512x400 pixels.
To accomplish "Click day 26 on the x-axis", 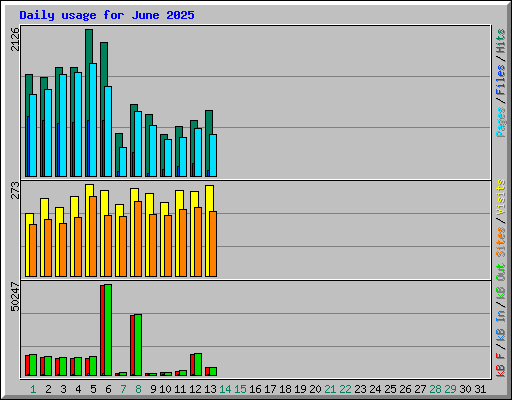I will (x=405, y=389).
